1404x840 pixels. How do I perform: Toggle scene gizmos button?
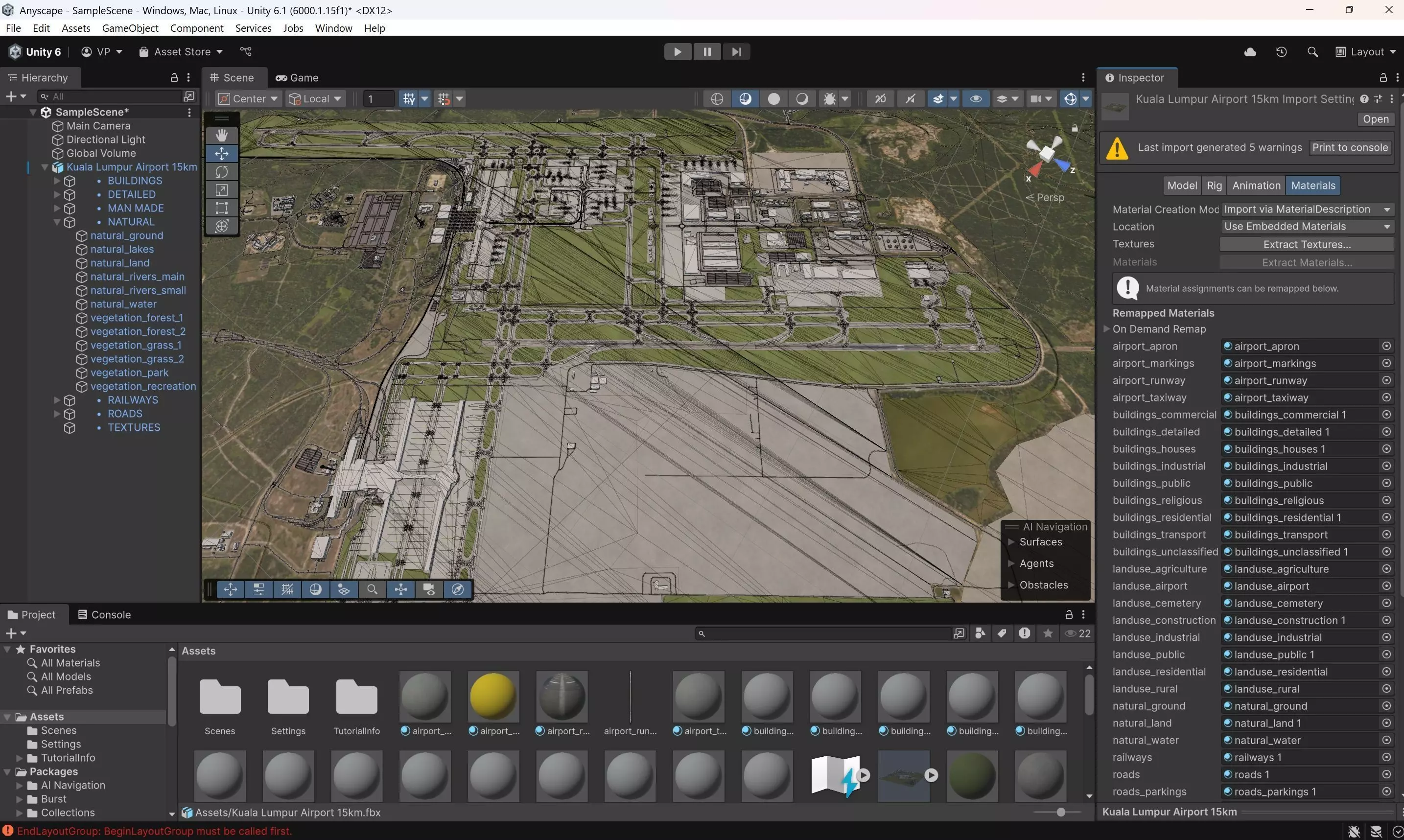click(1070, 99)
